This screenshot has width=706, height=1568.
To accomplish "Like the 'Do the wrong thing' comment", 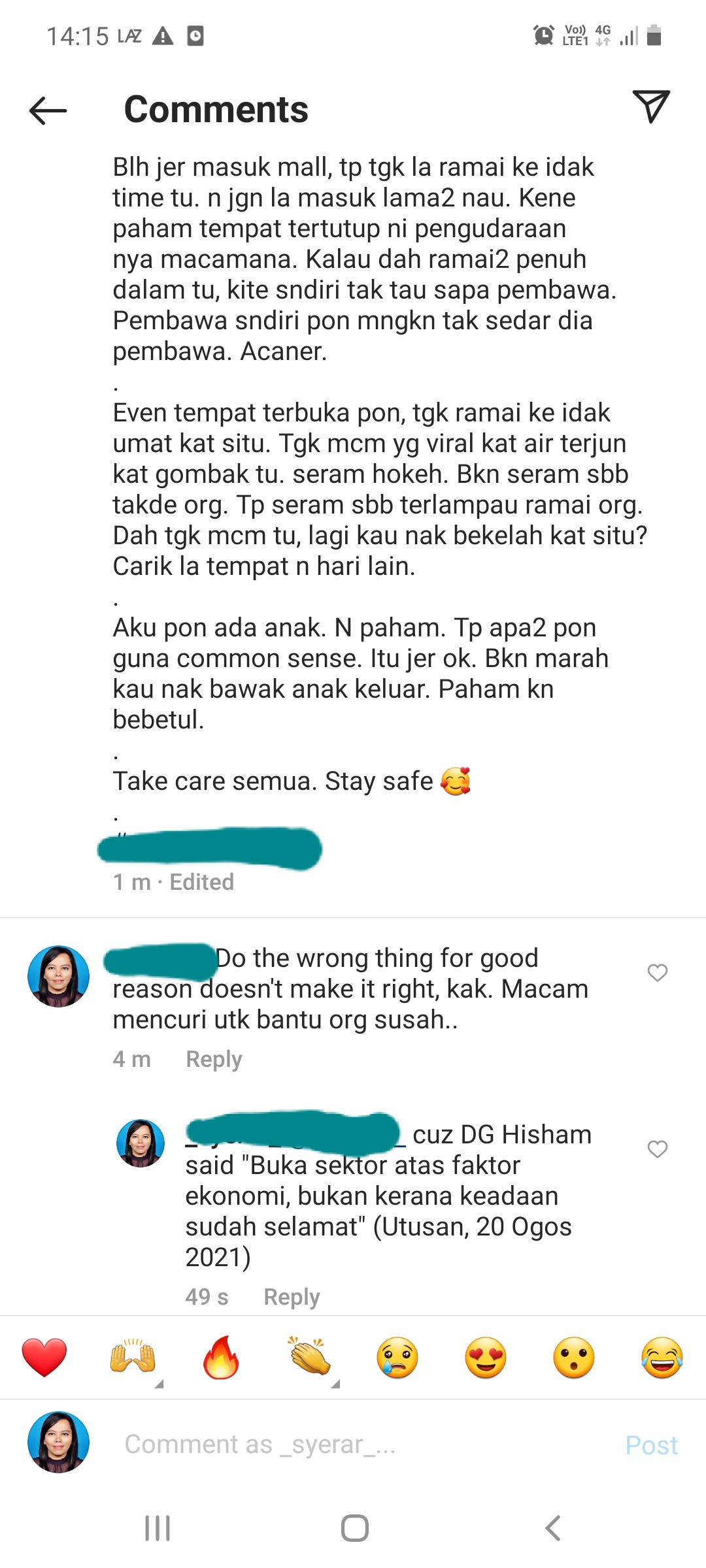I will click(658, 973).
